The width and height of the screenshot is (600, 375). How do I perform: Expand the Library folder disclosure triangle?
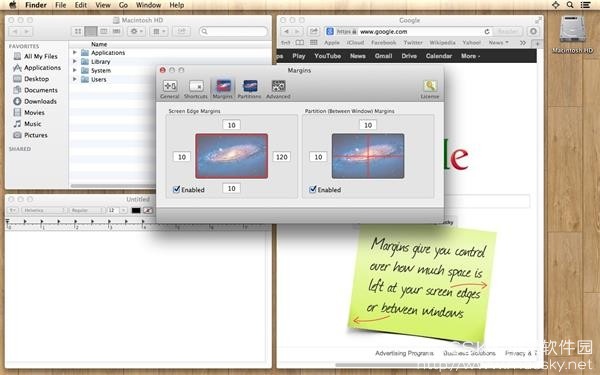[75, 61]
